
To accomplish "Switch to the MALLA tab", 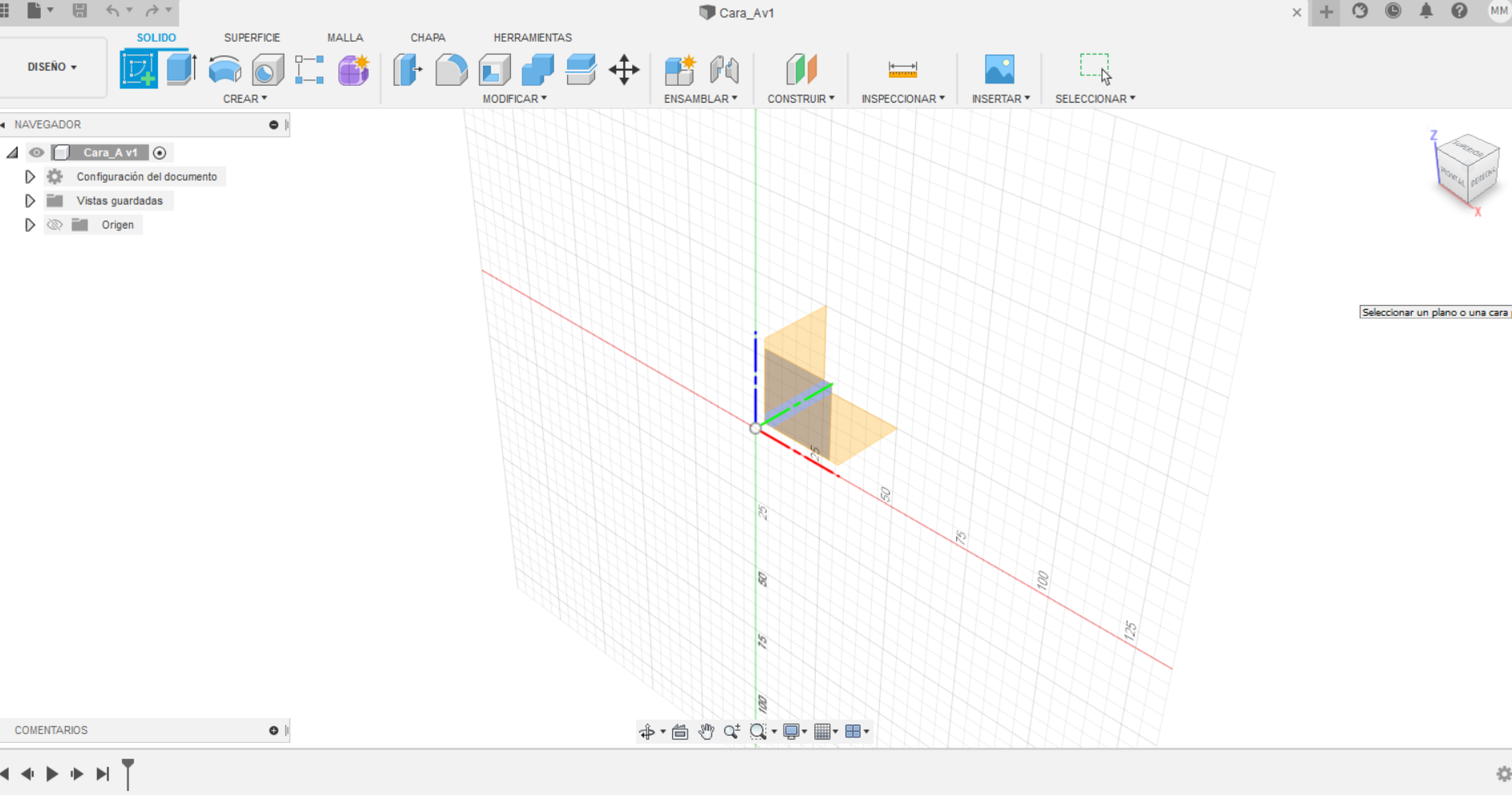I will click(x=345, y=38).
